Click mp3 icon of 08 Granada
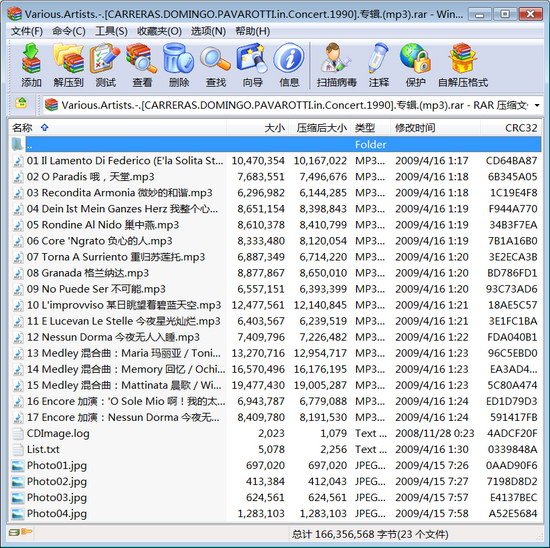The image size is (550, 548). 18,273
